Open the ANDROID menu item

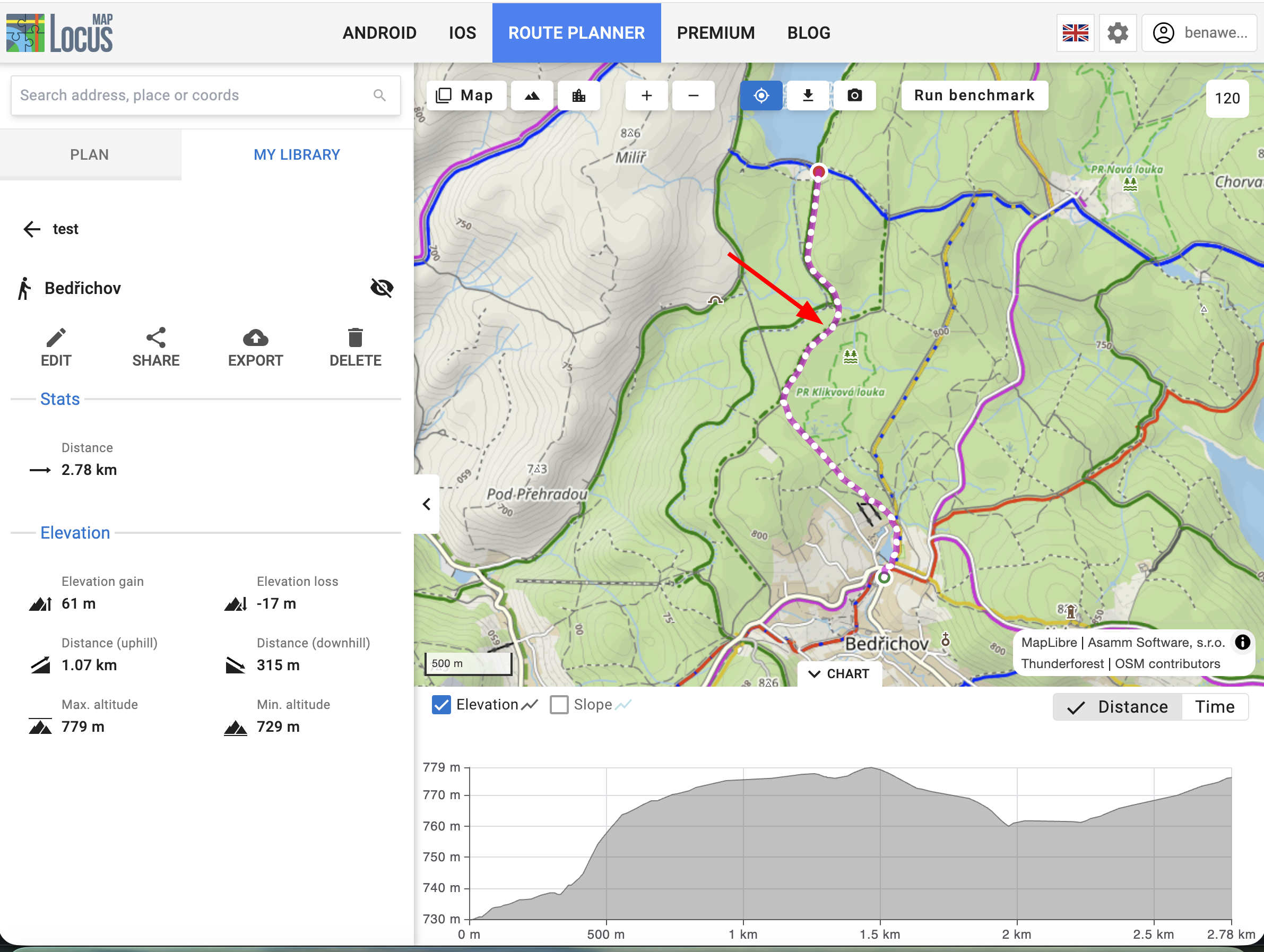point(379,32)
